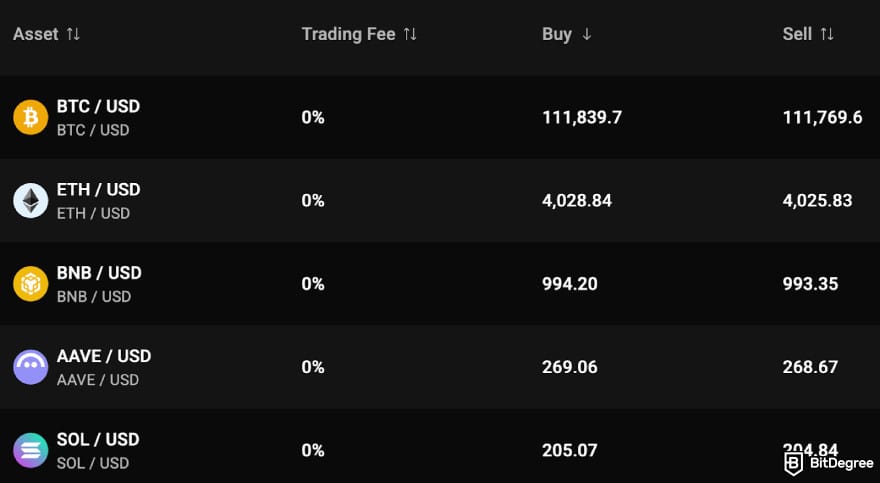The image size is (880, 483).
Task: Open the ETH / USD pair
Action: [98, 190]
